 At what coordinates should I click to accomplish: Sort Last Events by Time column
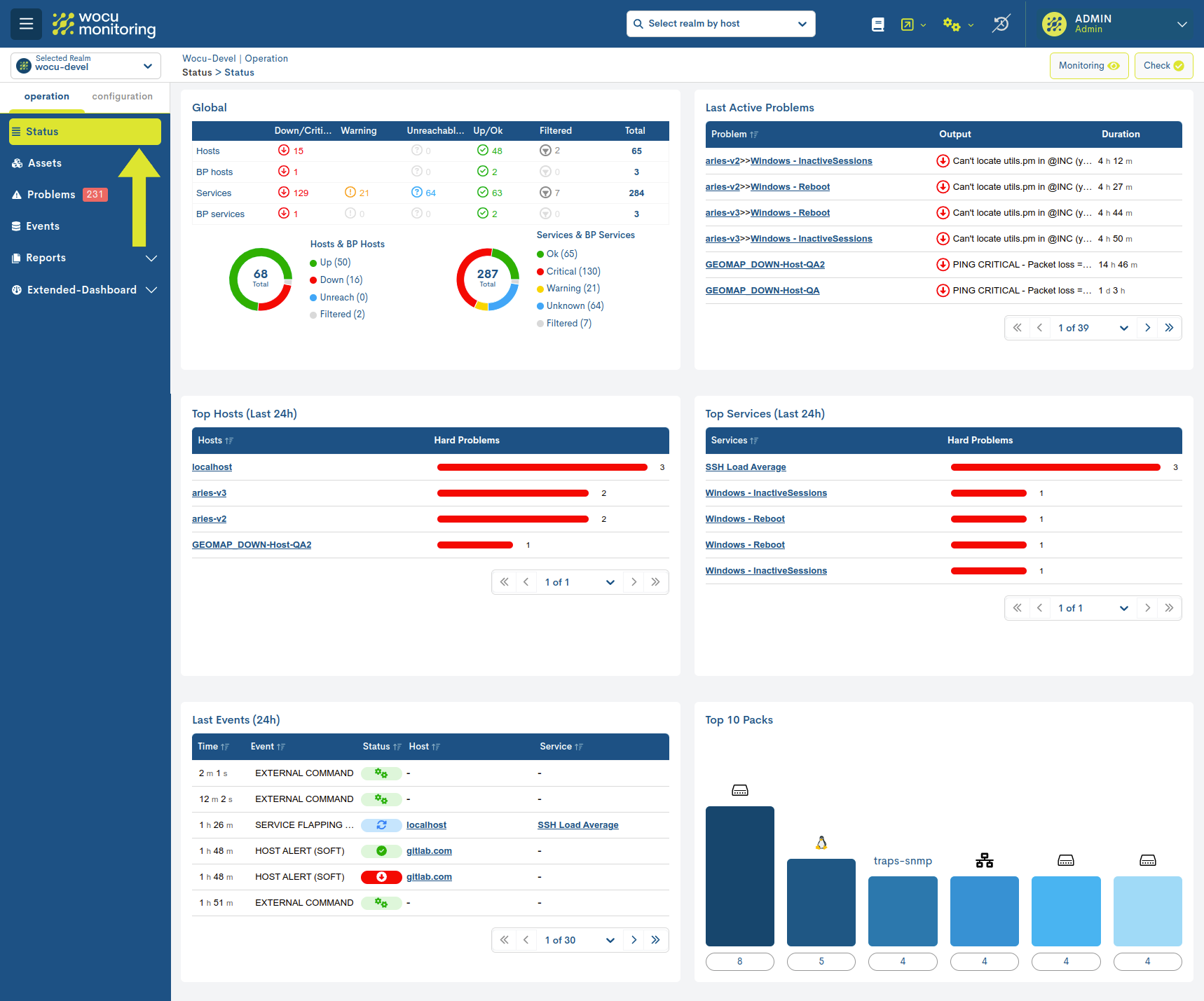click(225, 747)
